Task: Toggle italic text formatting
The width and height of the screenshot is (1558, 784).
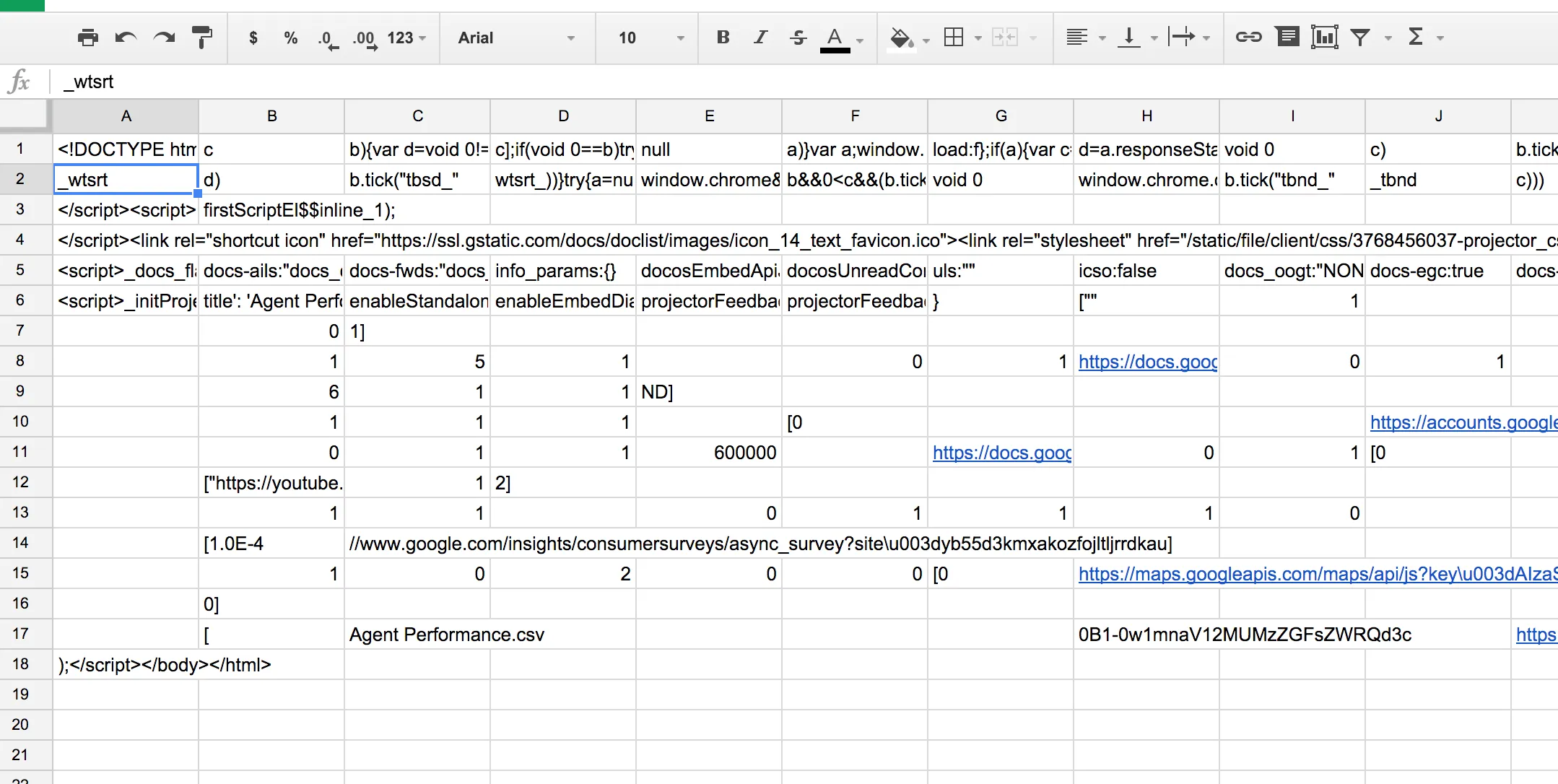Action: [760, 38]
